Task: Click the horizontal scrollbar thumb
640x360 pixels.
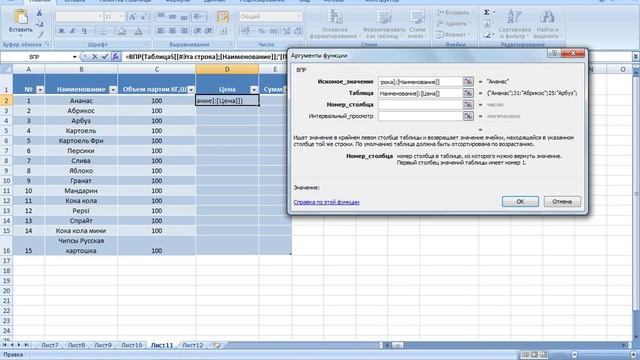Action: (x=397, y=345)
